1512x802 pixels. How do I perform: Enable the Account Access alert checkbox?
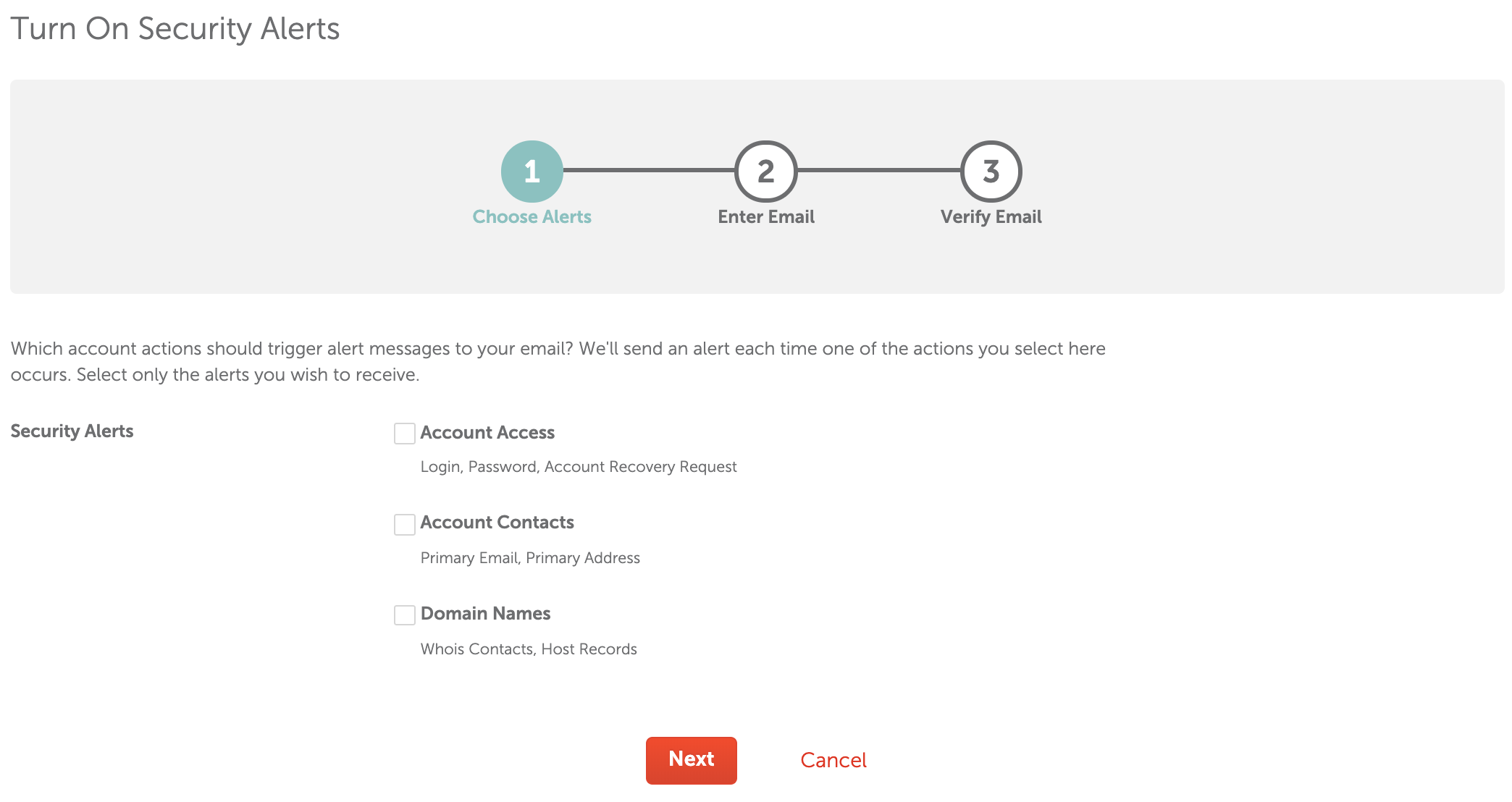[x=405, y=434]
